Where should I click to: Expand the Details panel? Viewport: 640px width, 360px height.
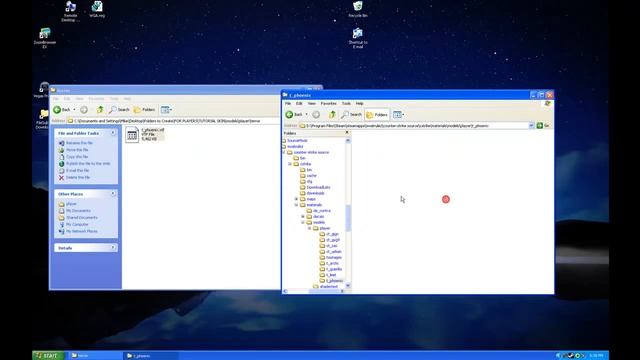tap(113, 248)
